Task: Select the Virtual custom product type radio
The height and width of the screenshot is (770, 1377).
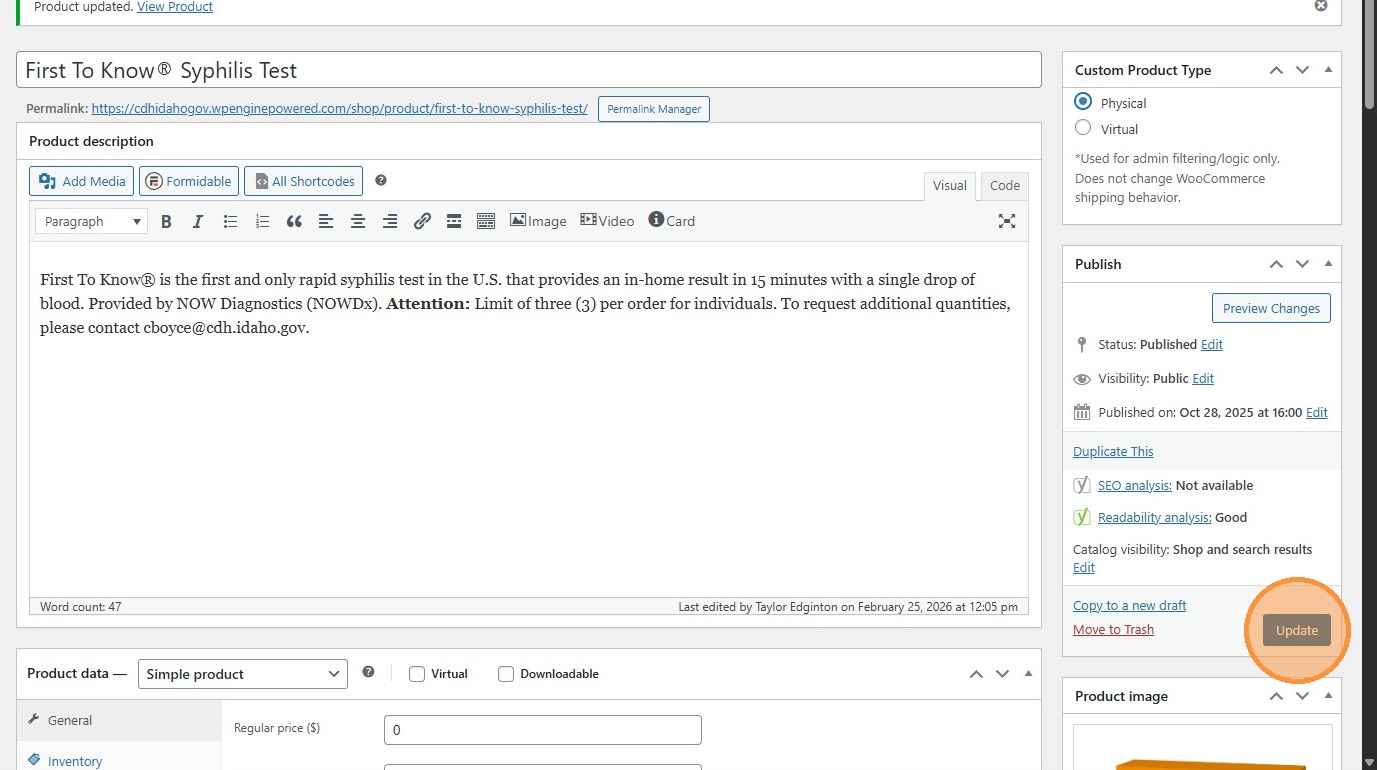Action: click(x=1083, y=128)
